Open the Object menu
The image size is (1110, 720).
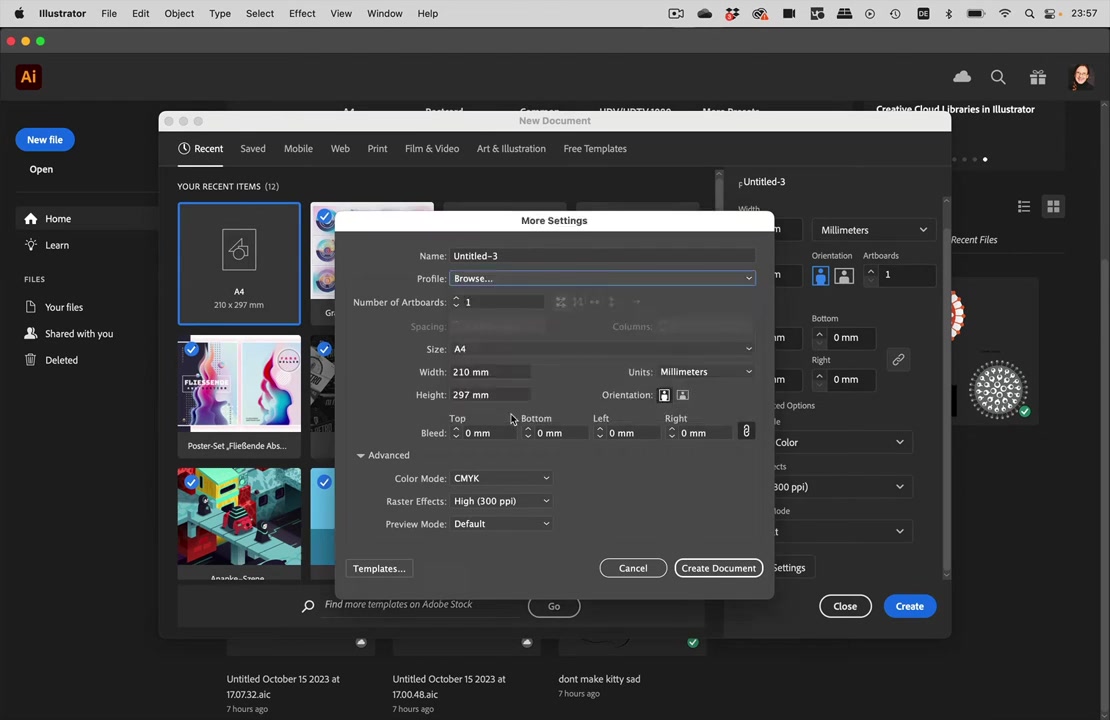[x=178, y=13]
